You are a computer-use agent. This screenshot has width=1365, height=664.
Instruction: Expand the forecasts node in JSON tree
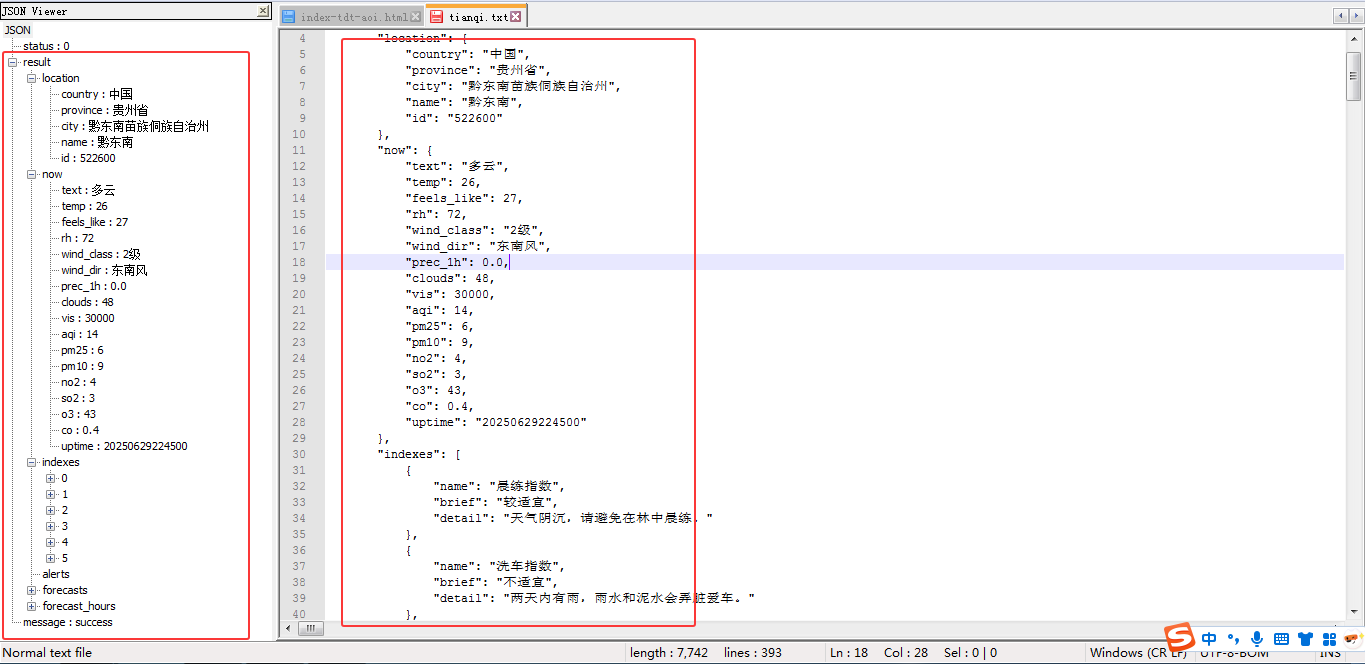[32, 590]
